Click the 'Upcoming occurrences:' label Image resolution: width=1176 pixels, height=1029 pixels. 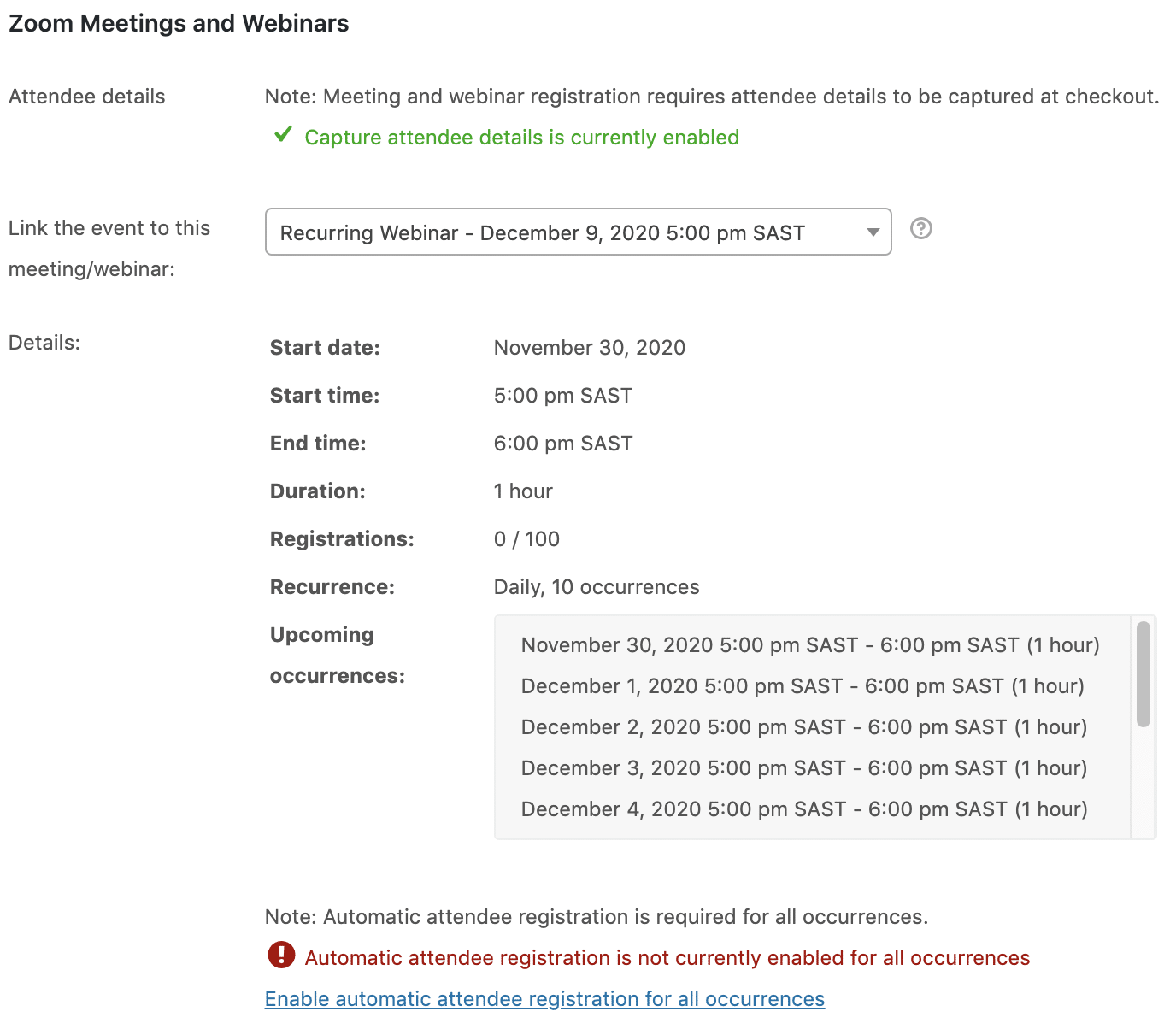[x=338, y=656]
